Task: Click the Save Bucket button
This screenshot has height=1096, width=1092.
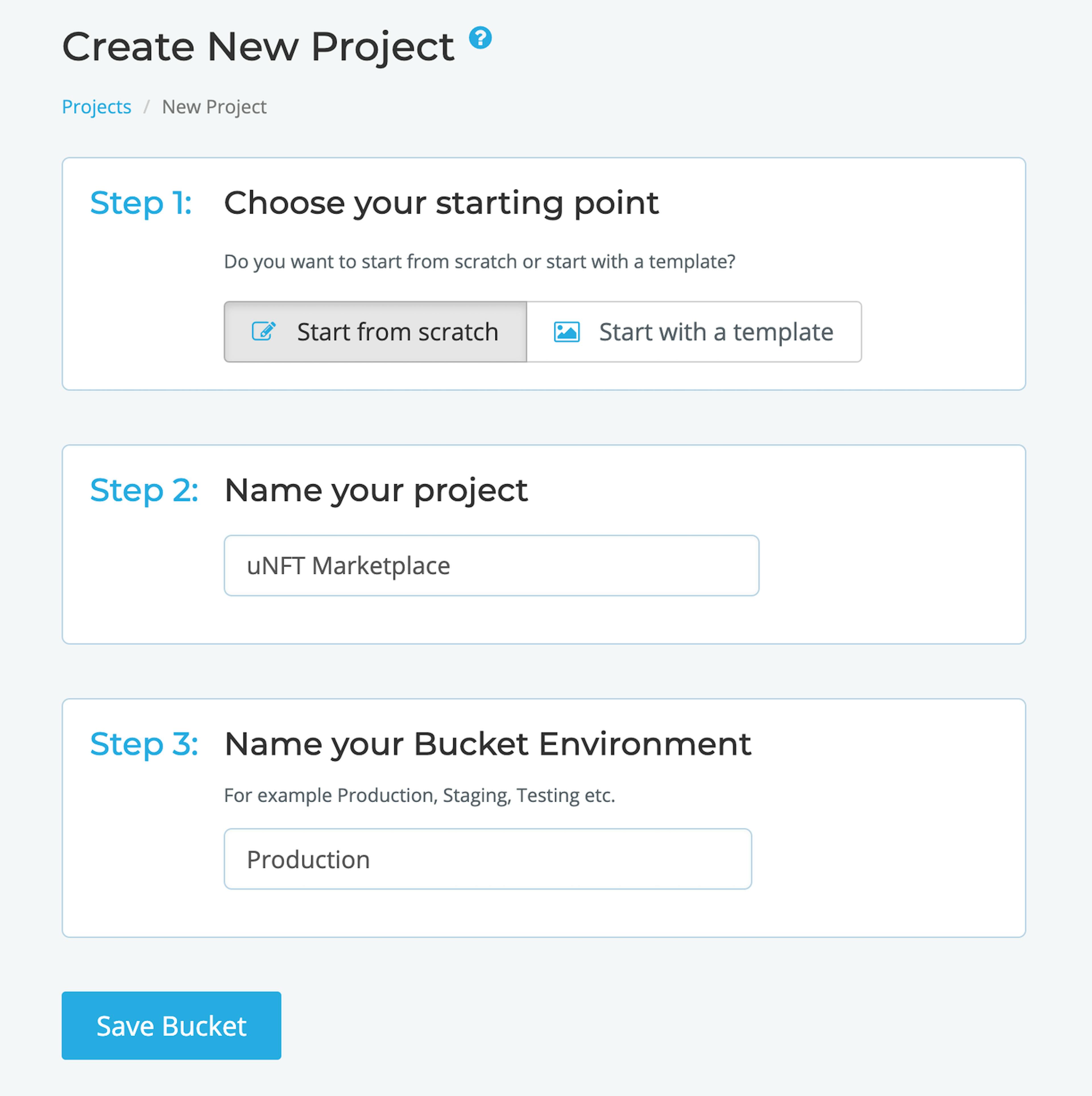Action: [171, 1026]
